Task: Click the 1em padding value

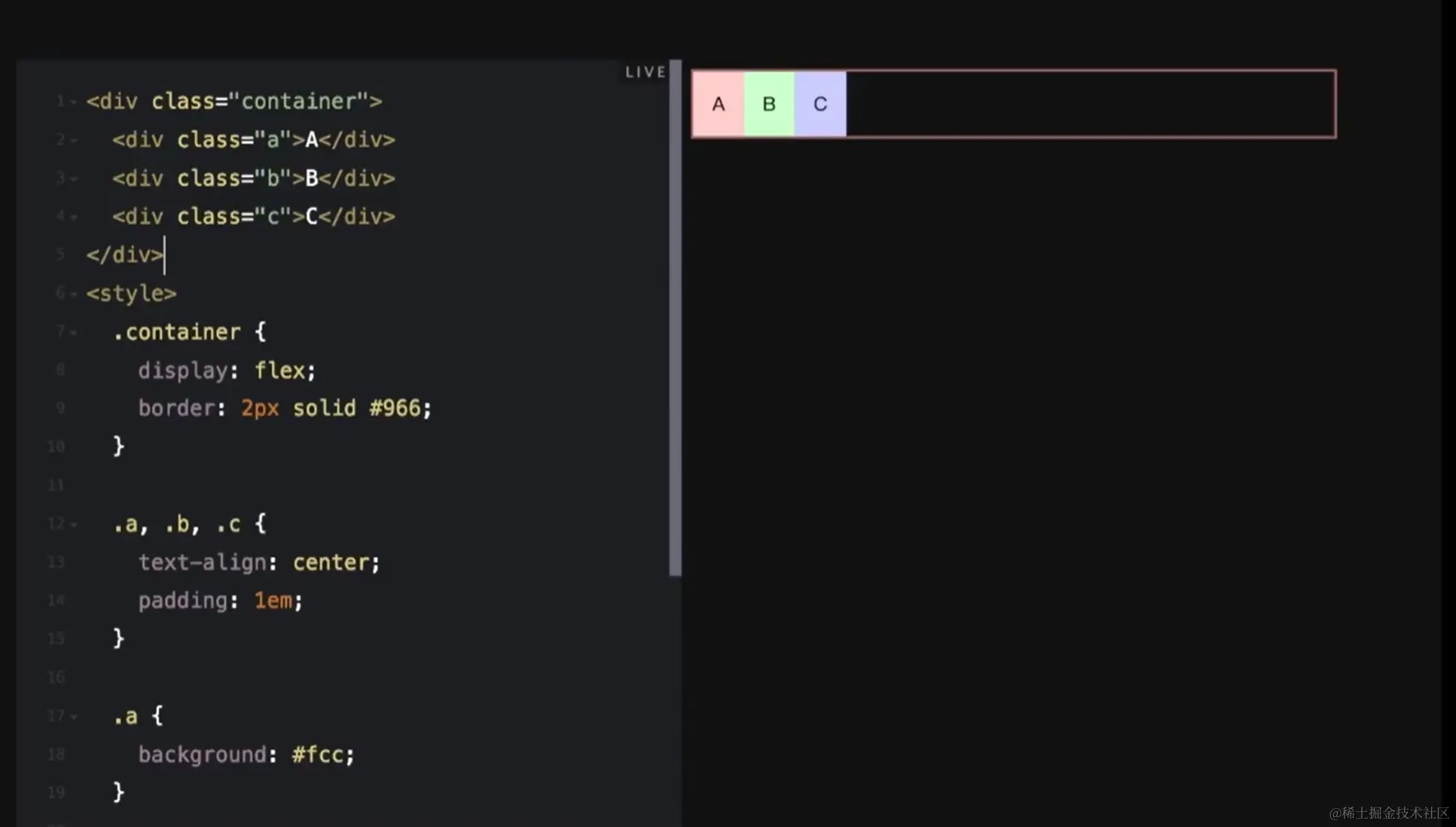Action: (x=273, y=601)
